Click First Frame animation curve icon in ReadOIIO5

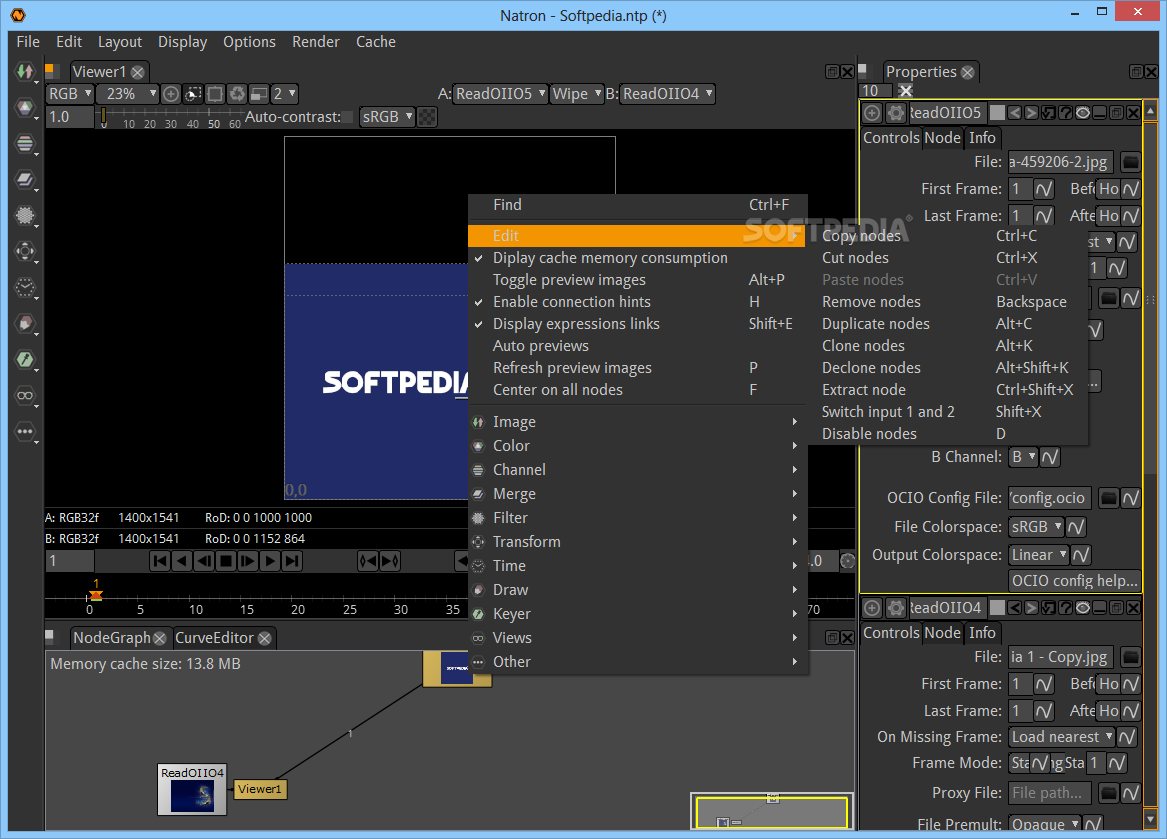pos(1044,189)
